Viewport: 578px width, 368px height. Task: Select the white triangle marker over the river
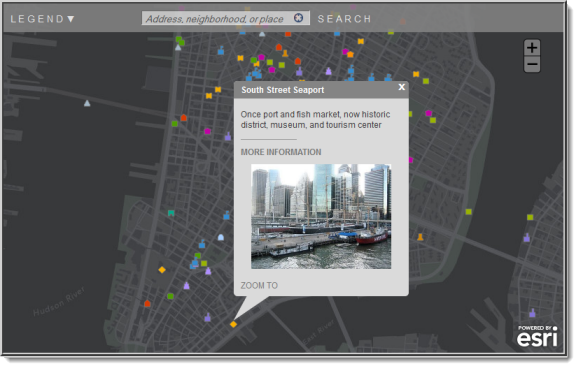[87, 103]
